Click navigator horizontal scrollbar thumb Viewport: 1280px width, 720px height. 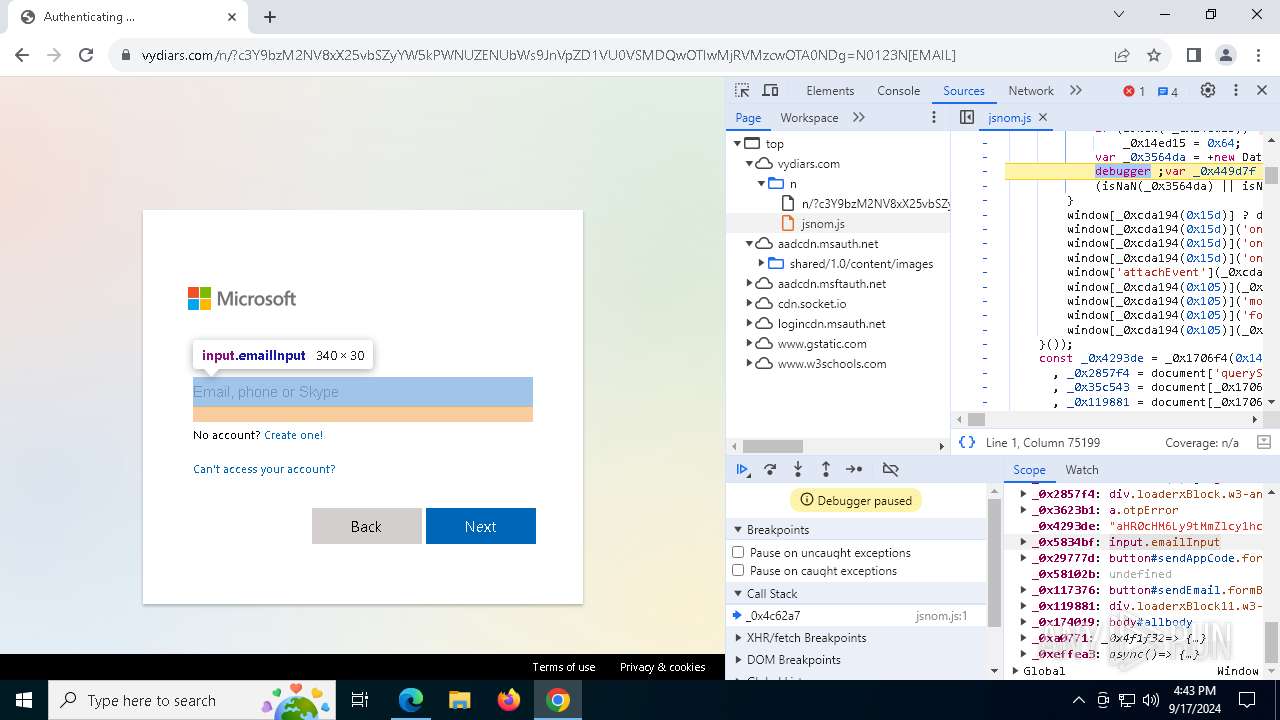click(773, 446)
